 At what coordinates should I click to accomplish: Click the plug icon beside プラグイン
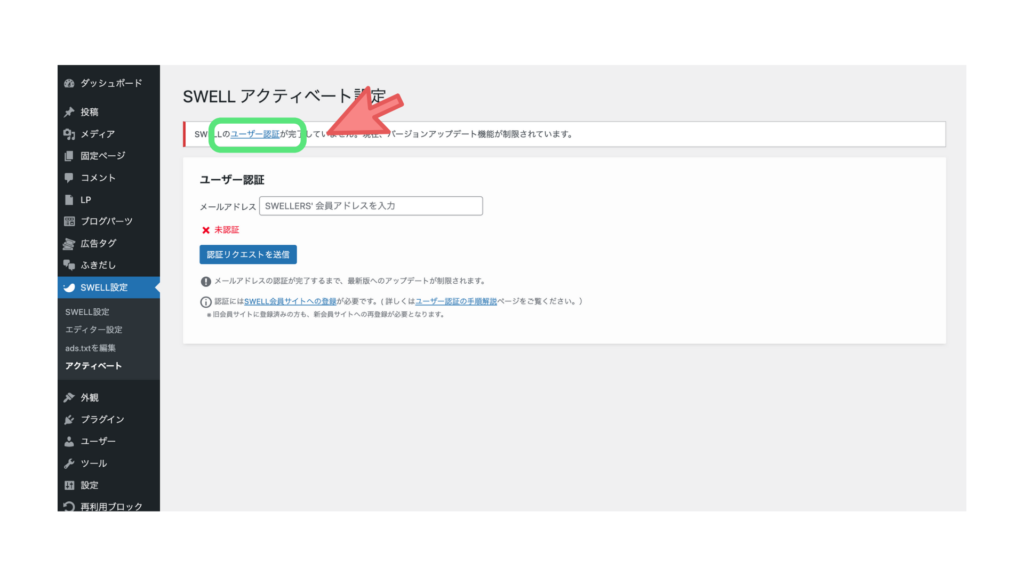click(x=69, y=419)
